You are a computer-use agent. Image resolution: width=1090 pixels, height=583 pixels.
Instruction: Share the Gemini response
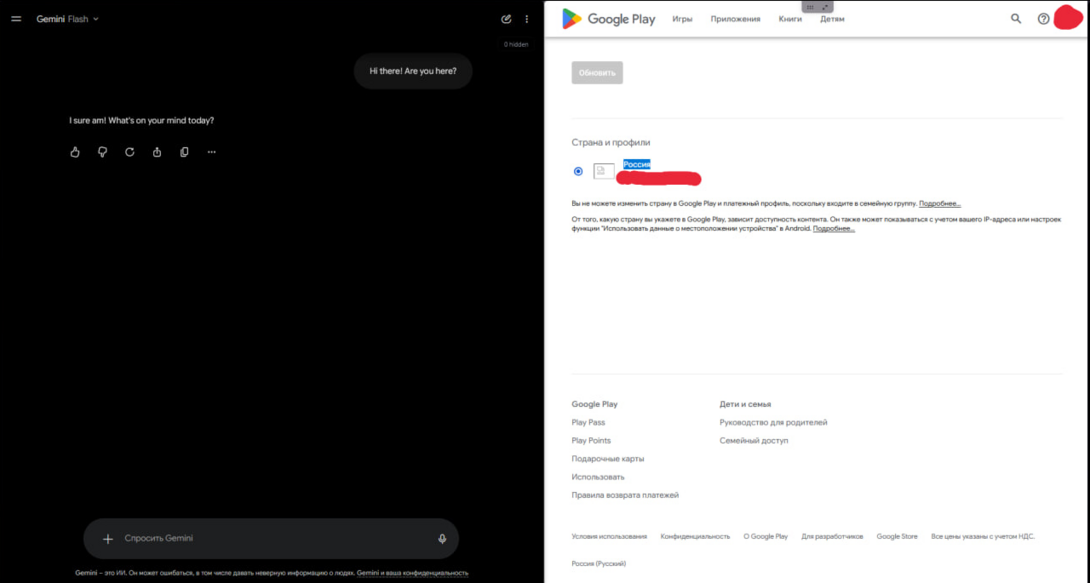point(157,152)
